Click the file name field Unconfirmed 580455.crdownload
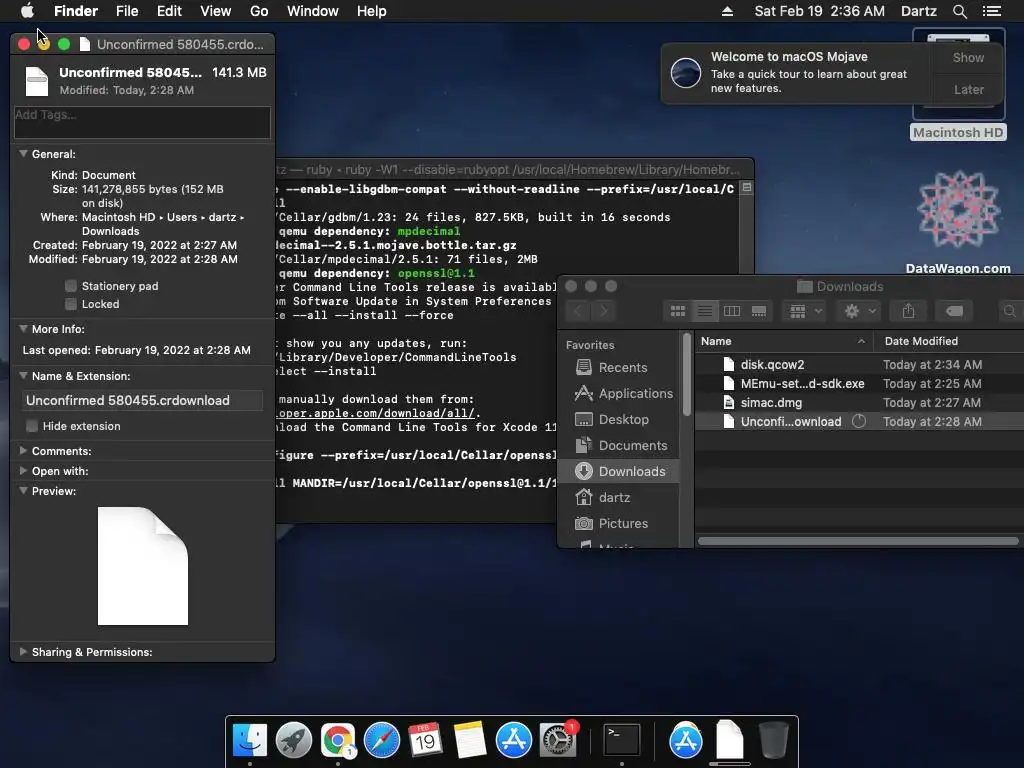The height and width of the screenshot is (768, 1024). pyautogui.click(x=142, y=400)
